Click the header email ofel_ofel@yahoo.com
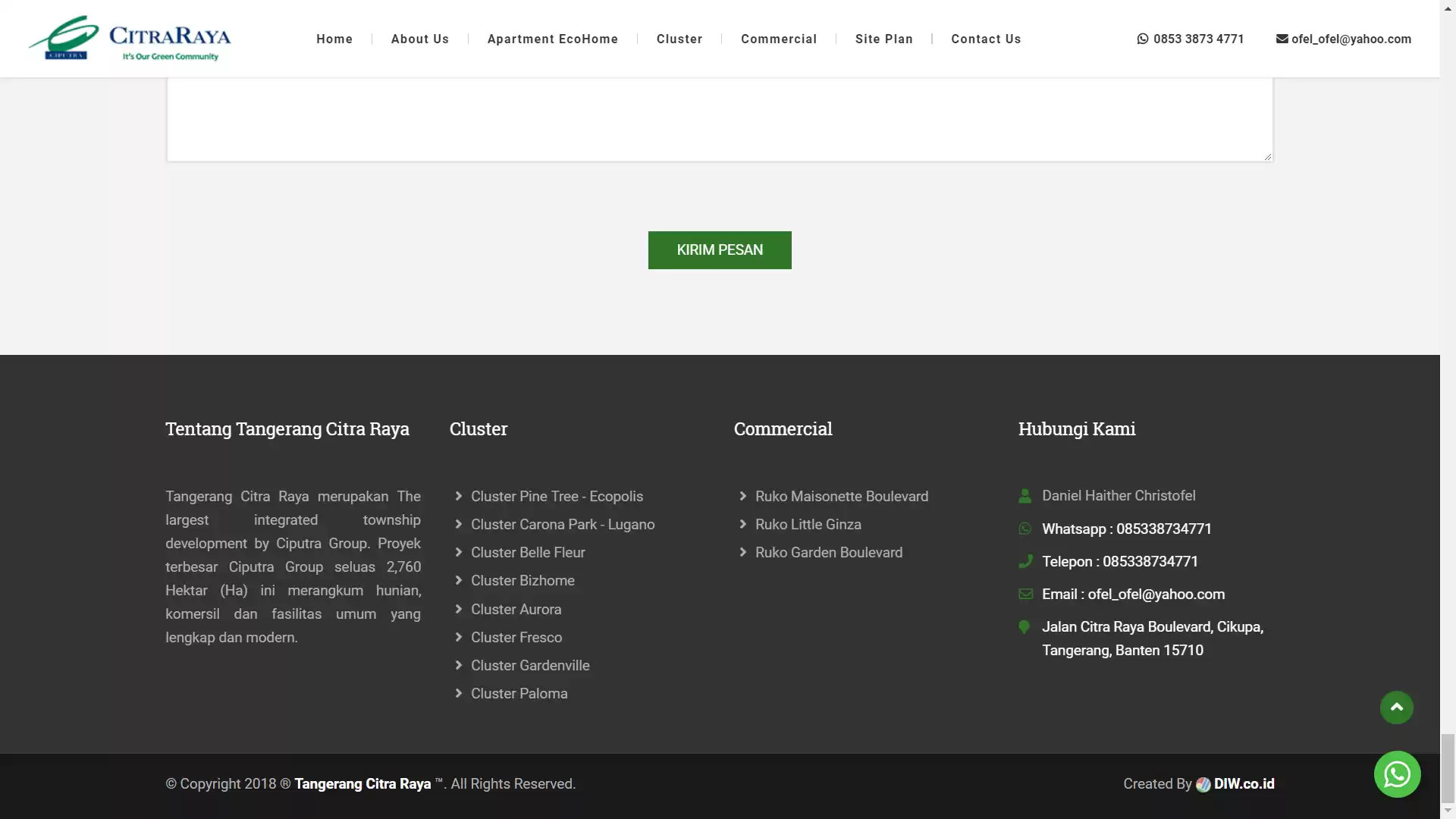 point(1351,39)
